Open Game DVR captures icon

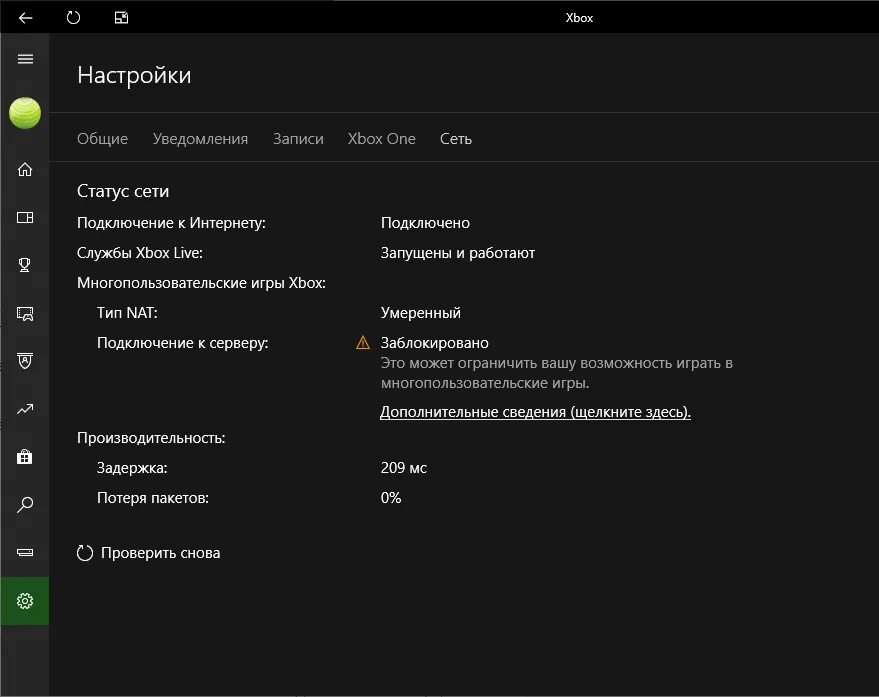point(25,313)
